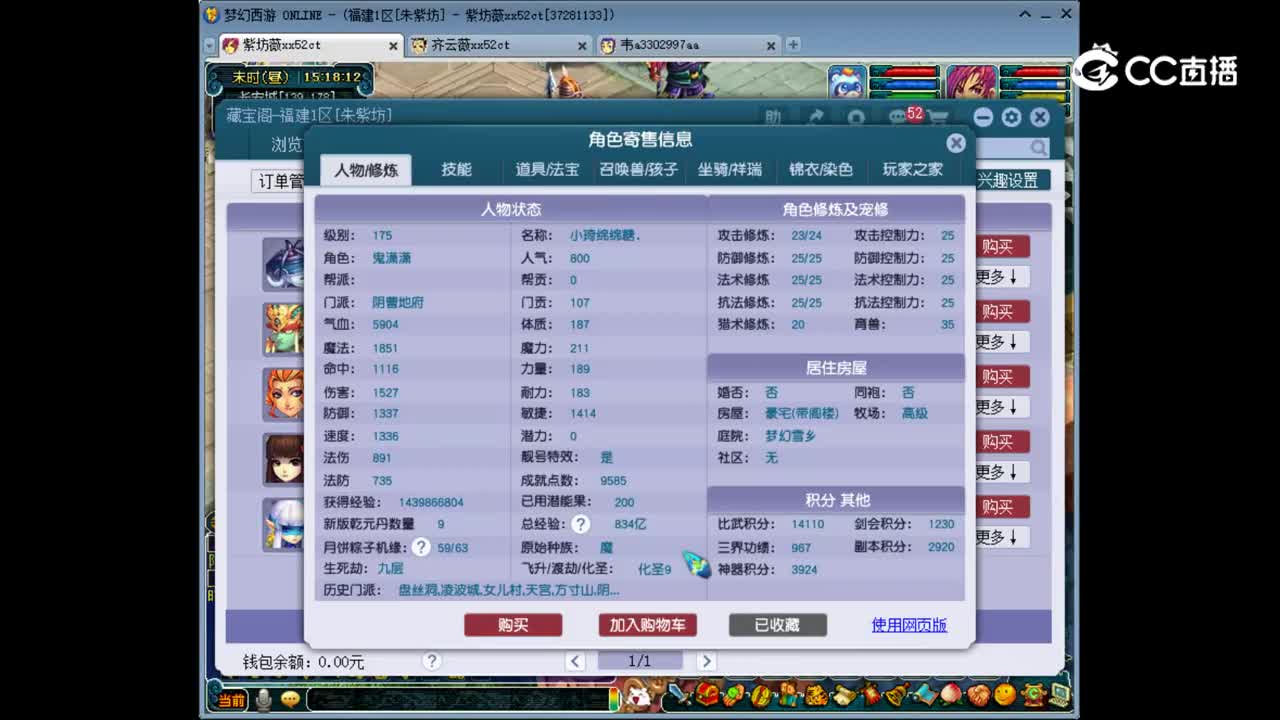Switch to the 坐骑/祥瑞 tab
This screenshot has height=720, width=1280.
(730, 170)
